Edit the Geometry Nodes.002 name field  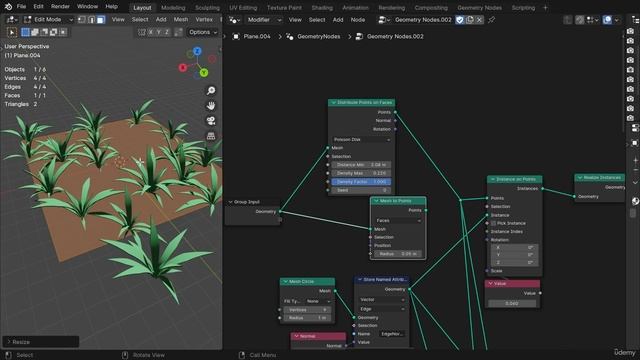tap(423, 20)
